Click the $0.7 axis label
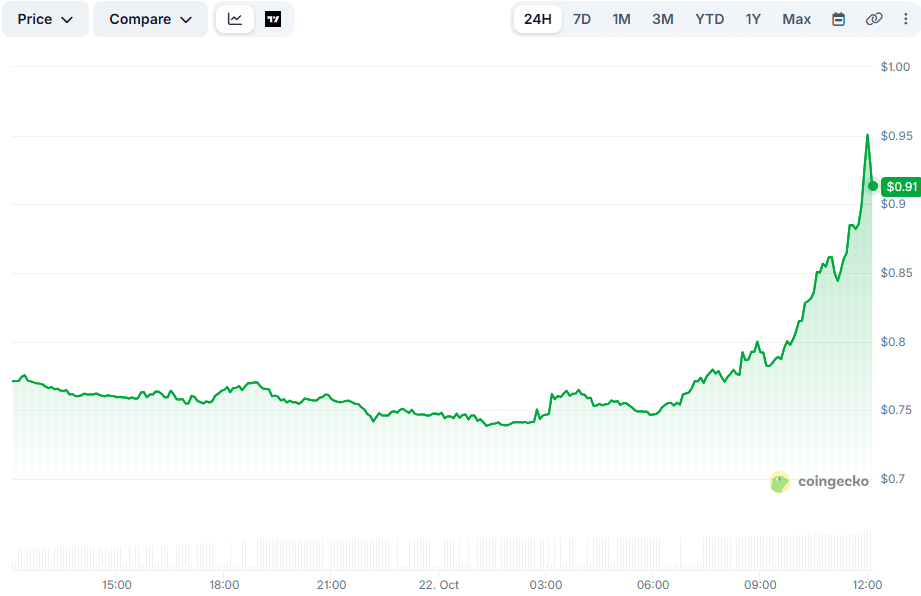 [x=893, y=479]
